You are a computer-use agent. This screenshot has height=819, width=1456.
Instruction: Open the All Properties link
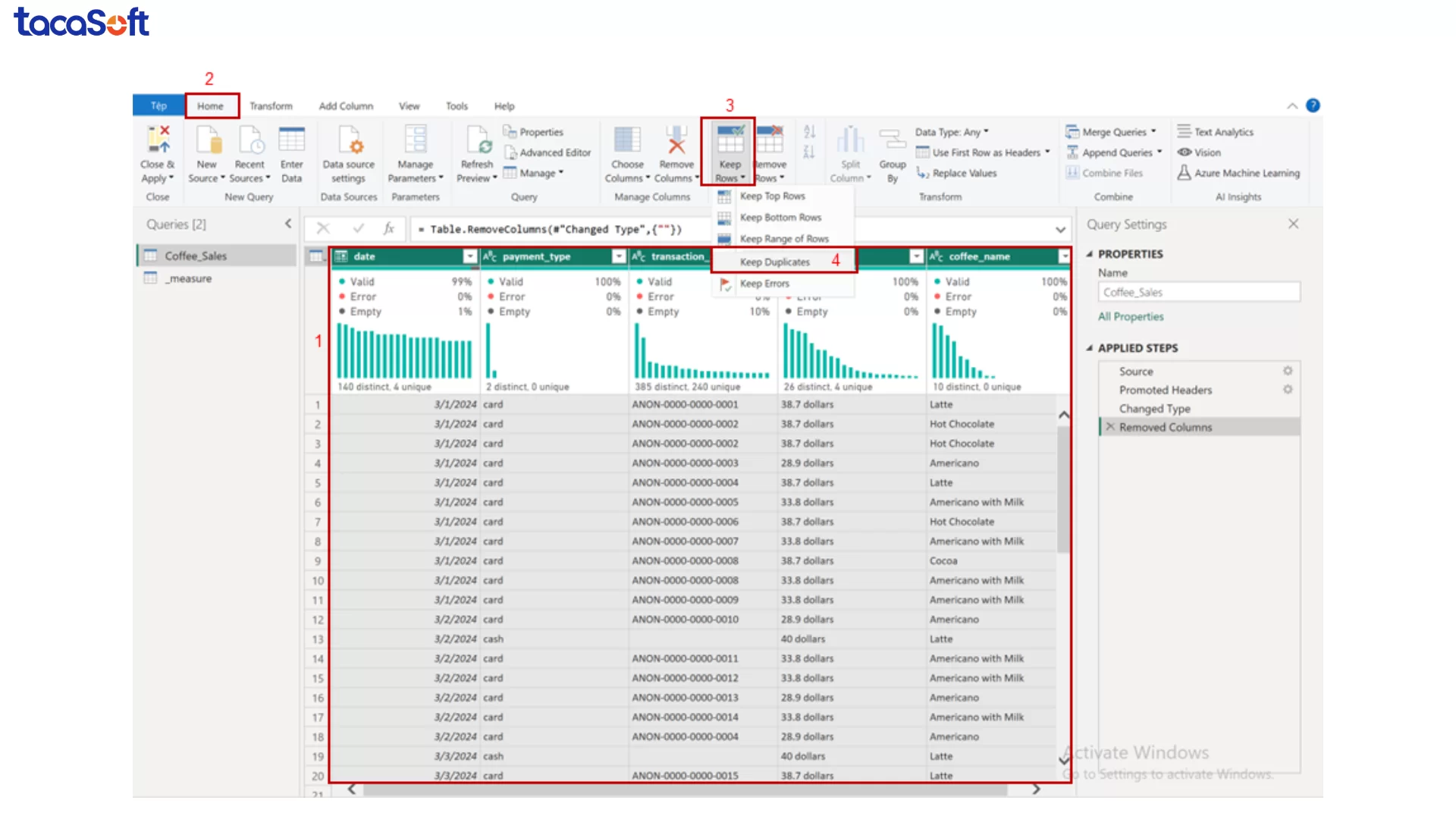tap(1131, 316)
